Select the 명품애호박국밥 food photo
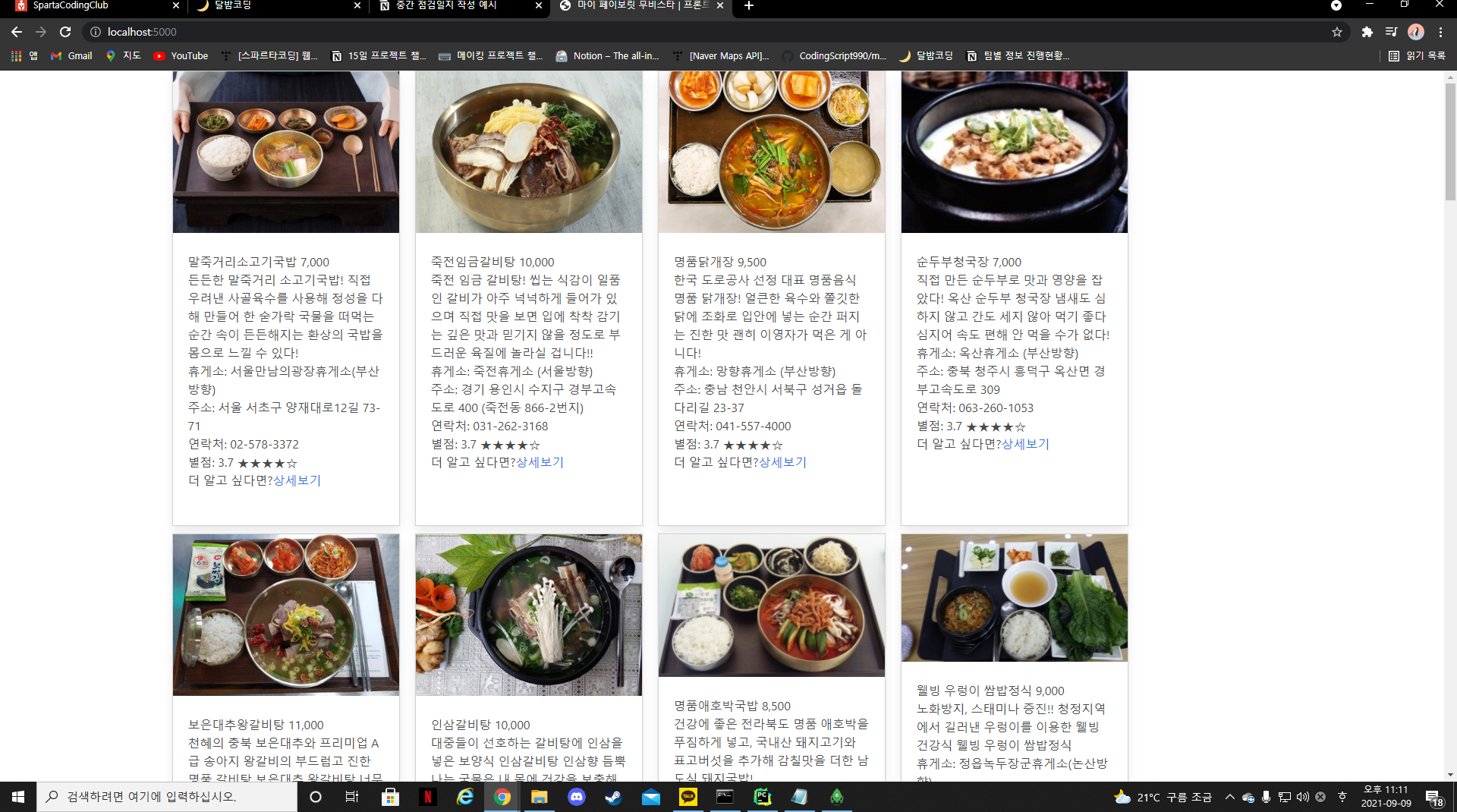 click(x=772, y=606)
